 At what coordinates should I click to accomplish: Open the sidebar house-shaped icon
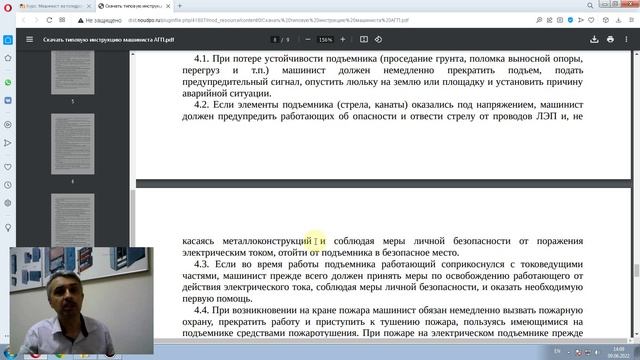pyautogui.click(x=8, y=58)
